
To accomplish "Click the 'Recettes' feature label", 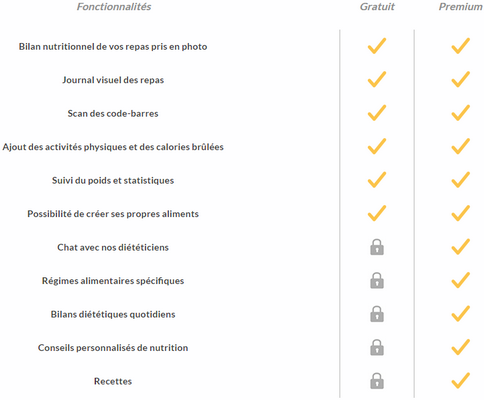I will click(x=113, y=381).
